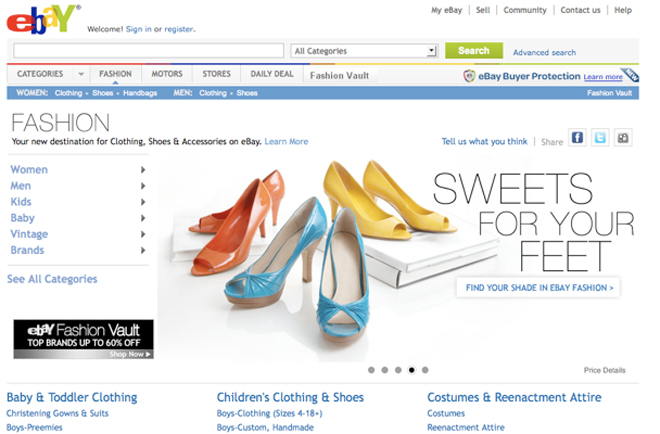Open the All Categories dropdown
Screen dimensions: 660x434
pyautogui.click(x=365, y=51)
